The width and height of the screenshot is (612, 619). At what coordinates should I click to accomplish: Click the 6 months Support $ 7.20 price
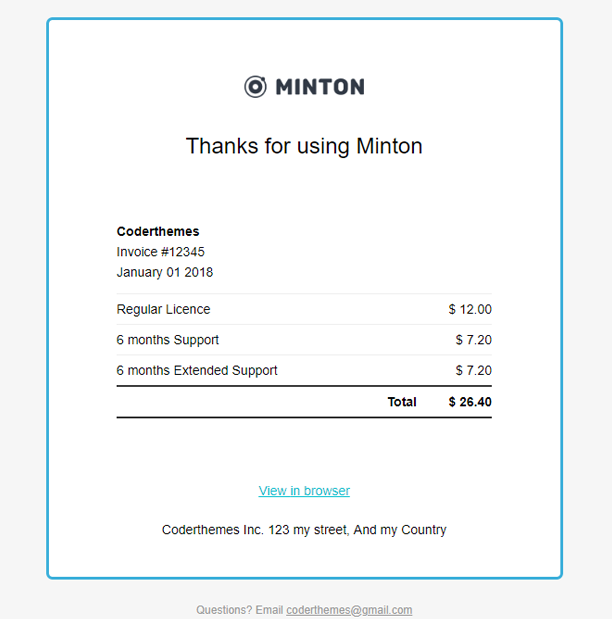[x=473, y=340]
